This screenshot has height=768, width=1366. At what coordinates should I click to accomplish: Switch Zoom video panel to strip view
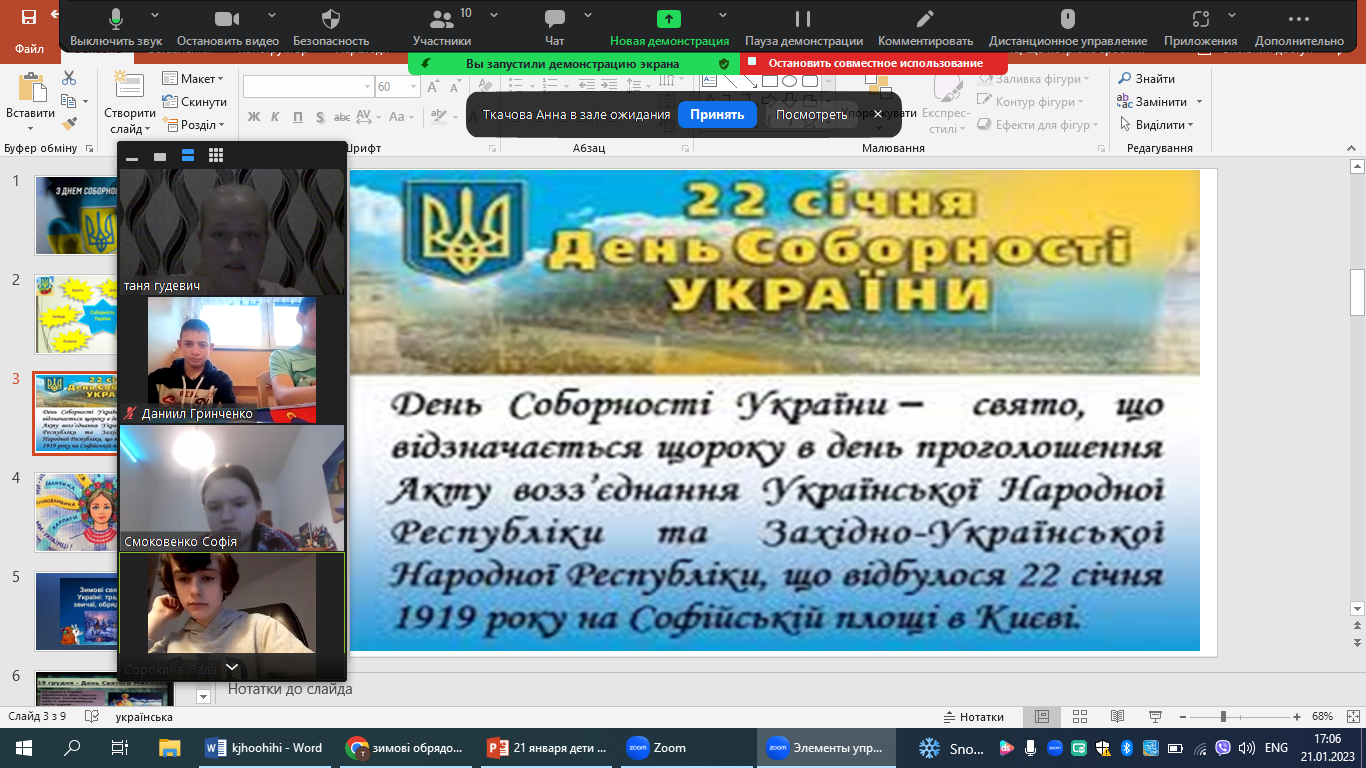point(188,156)
